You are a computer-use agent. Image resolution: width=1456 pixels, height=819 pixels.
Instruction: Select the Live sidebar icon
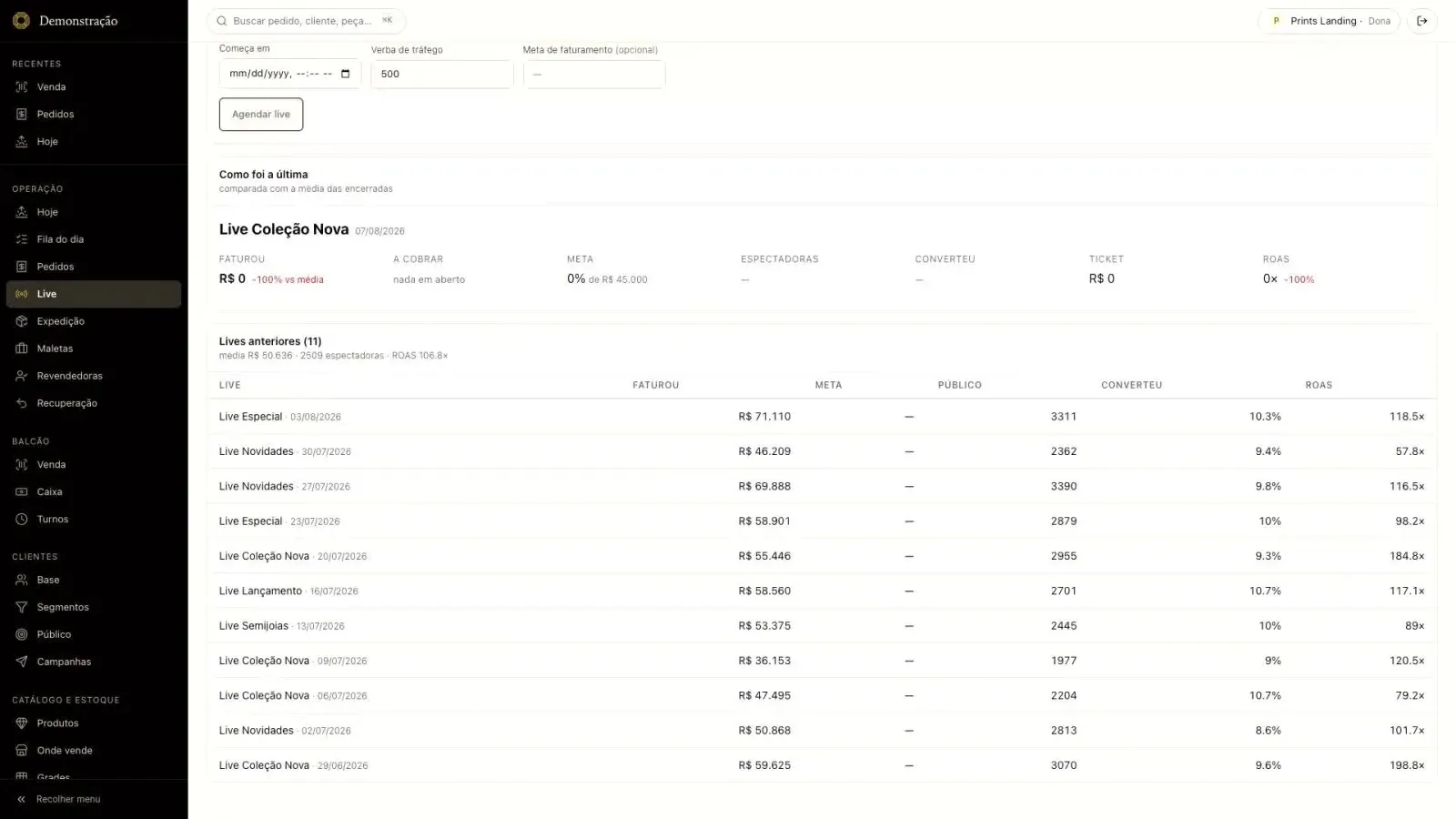pyautogui.click(x=22, y=294)
